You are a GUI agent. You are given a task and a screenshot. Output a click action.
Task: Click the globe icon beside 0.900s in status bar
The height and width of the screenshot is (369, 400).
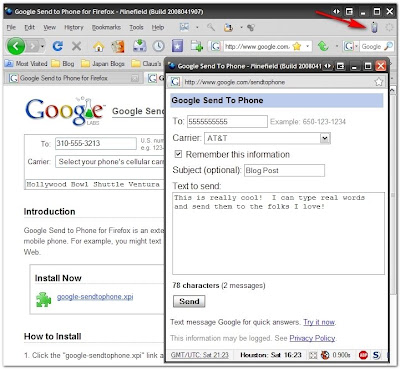click(325, 355)
